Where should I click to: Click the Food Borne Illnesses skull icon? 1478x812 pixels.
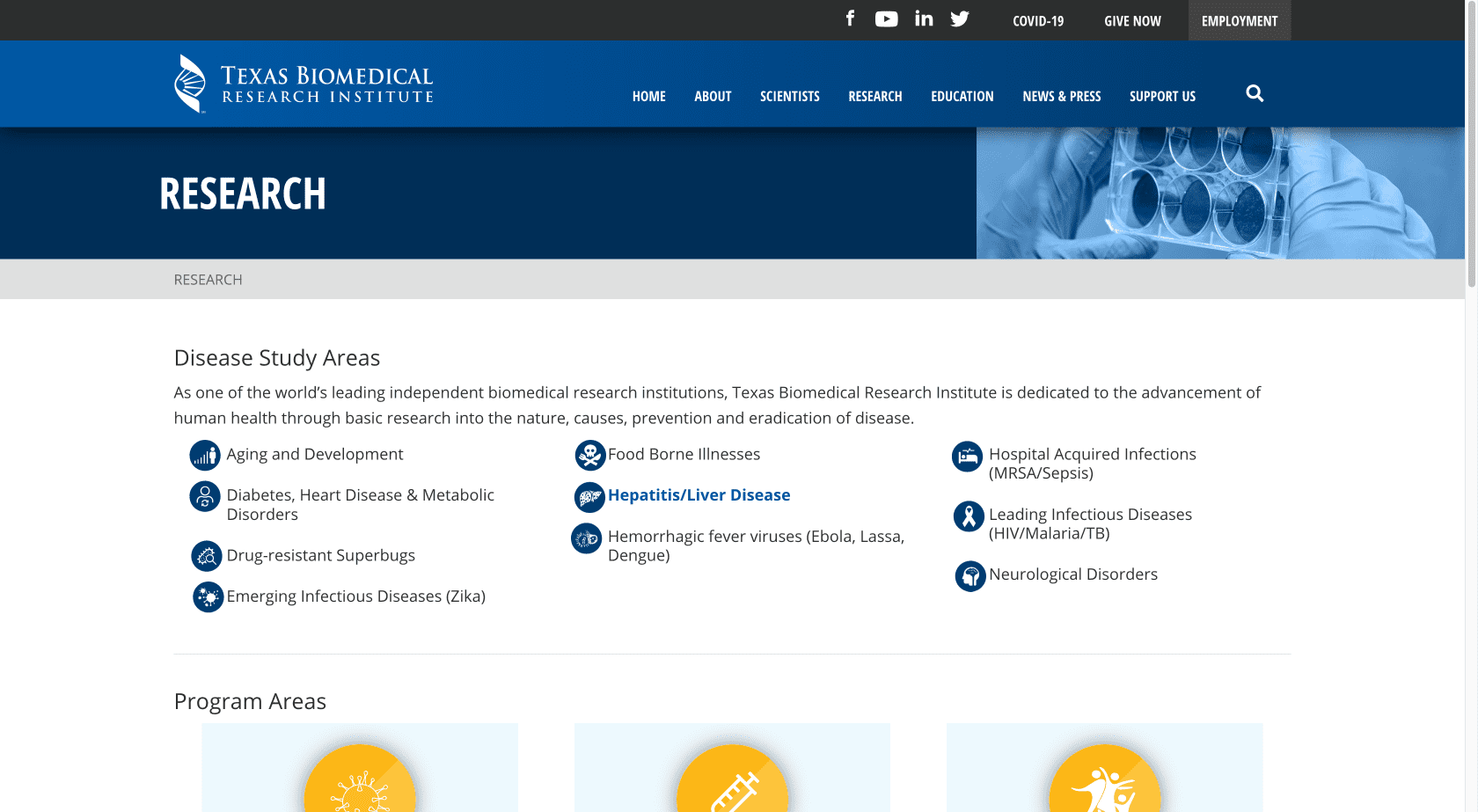coord(590,455)
